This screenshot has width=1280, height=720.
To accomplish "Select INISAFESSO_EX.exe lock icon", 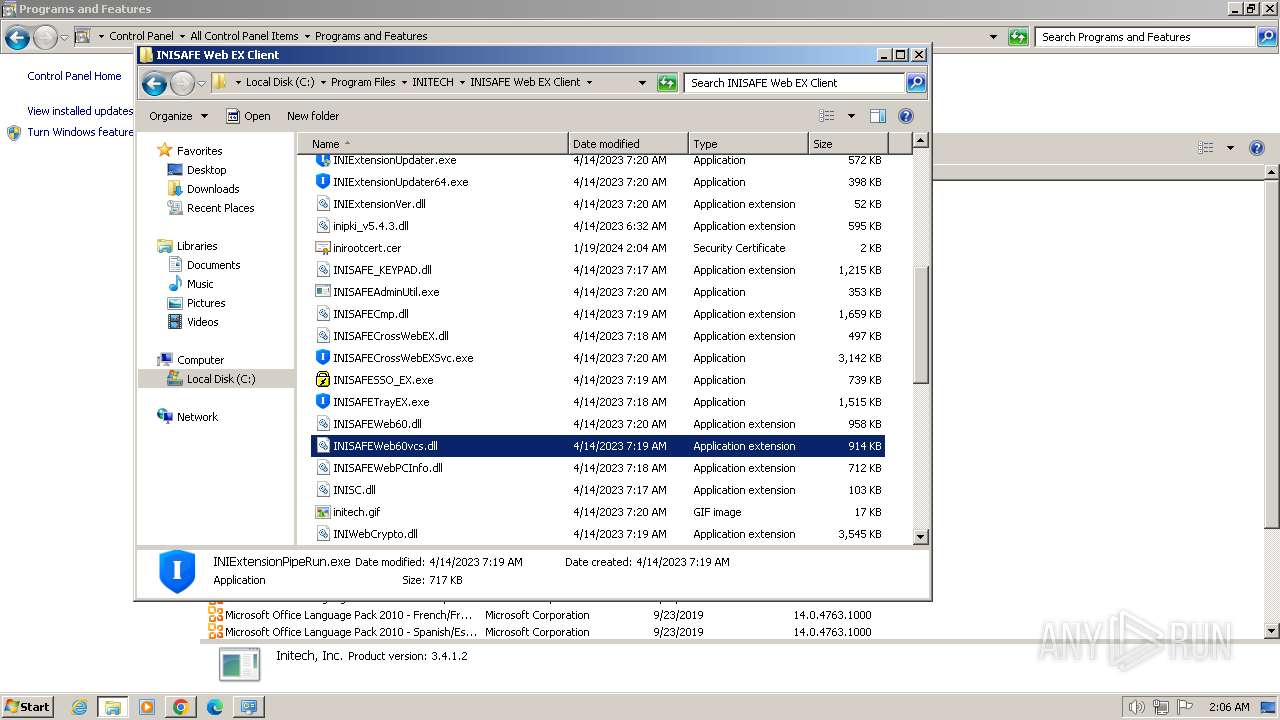I will pos(322,380).
